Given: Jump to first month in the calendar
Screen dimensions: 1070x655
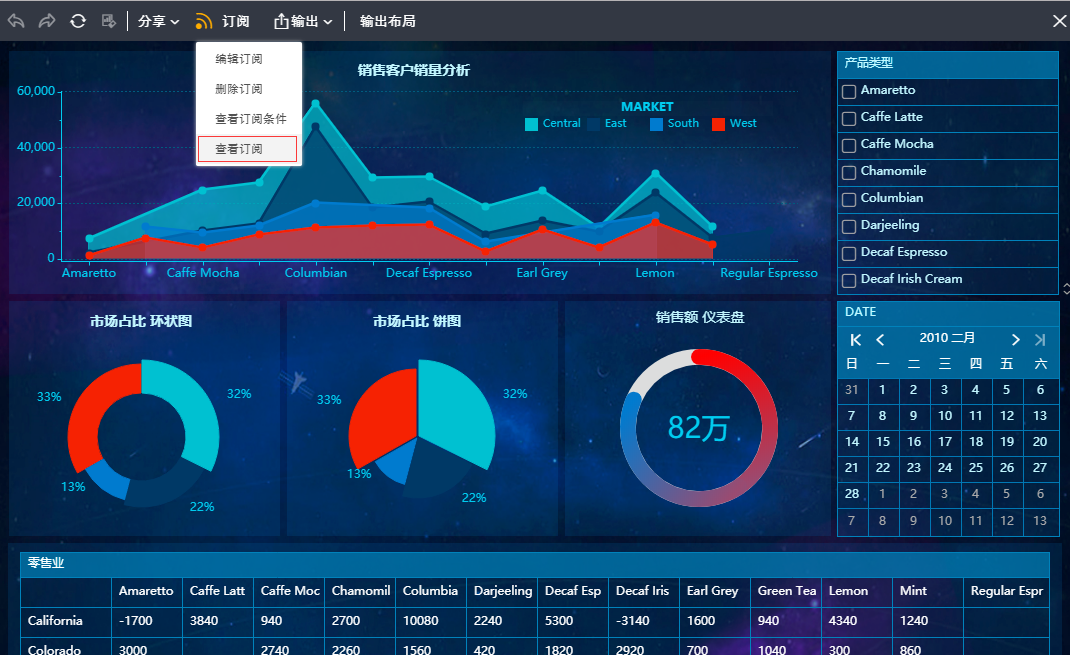Looking at the screenshot, I should (855, 340).
